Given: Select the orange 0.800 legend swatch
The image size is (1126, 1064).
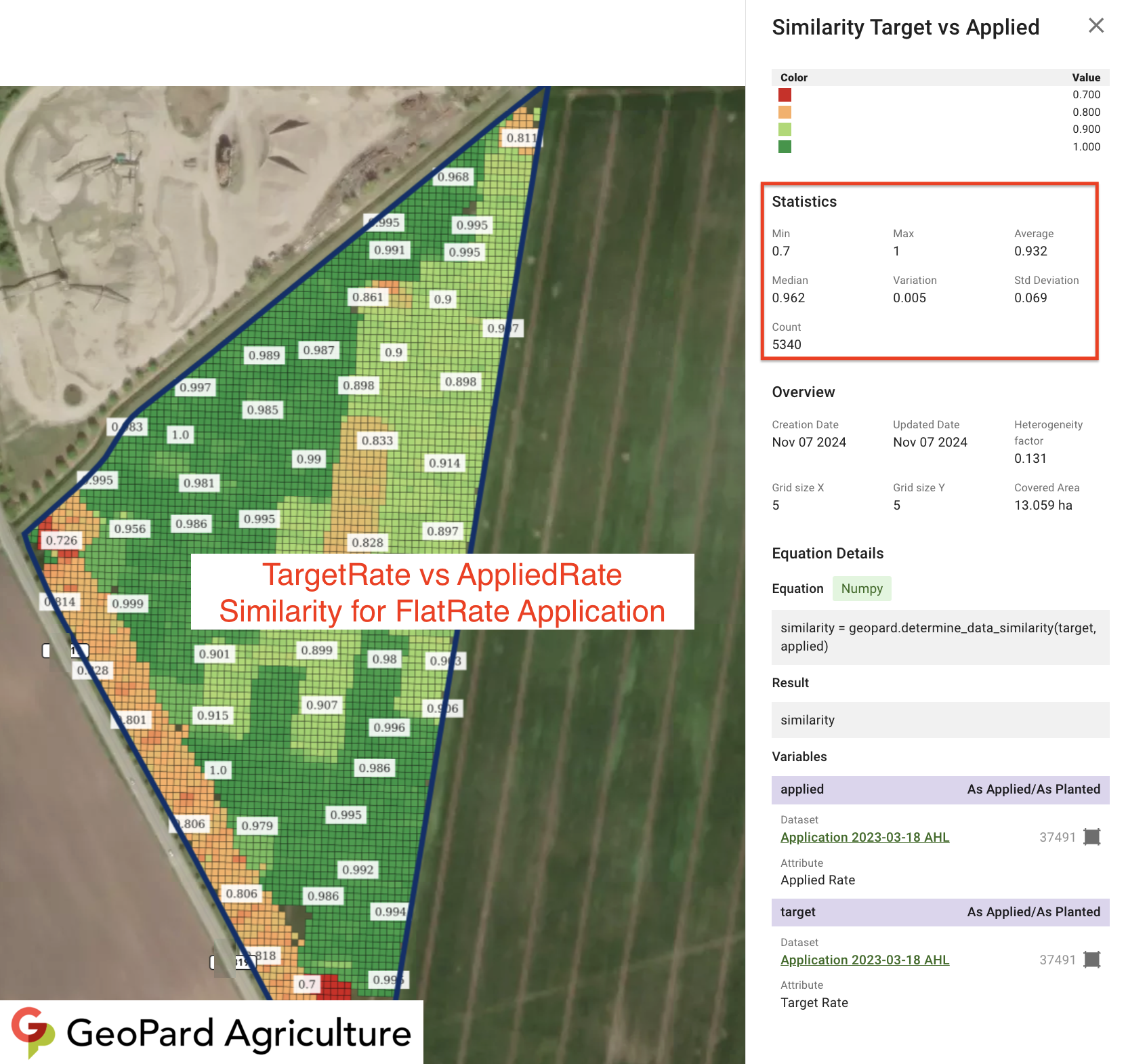Looking at the screenshot, I should (x=785, y=112).
